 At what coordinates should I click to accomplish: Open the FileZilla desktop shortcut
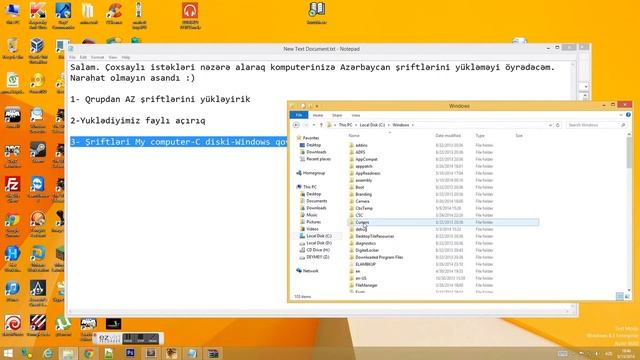12,189
